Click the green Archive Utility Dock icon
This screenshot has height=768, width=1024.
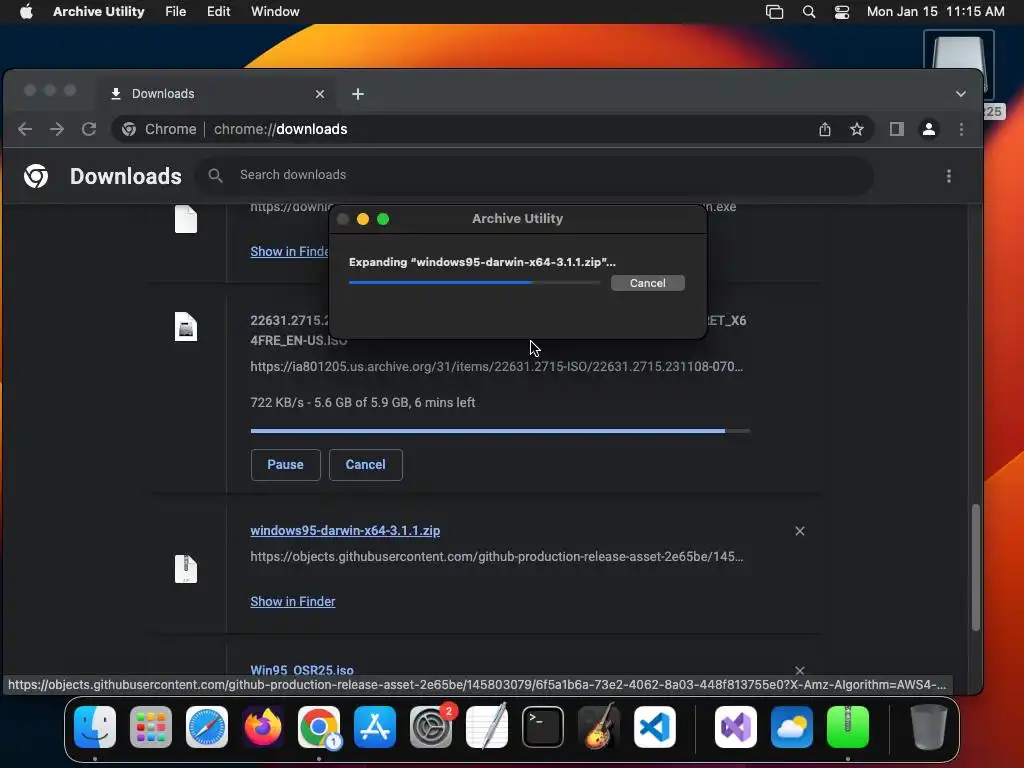[848, 727]
